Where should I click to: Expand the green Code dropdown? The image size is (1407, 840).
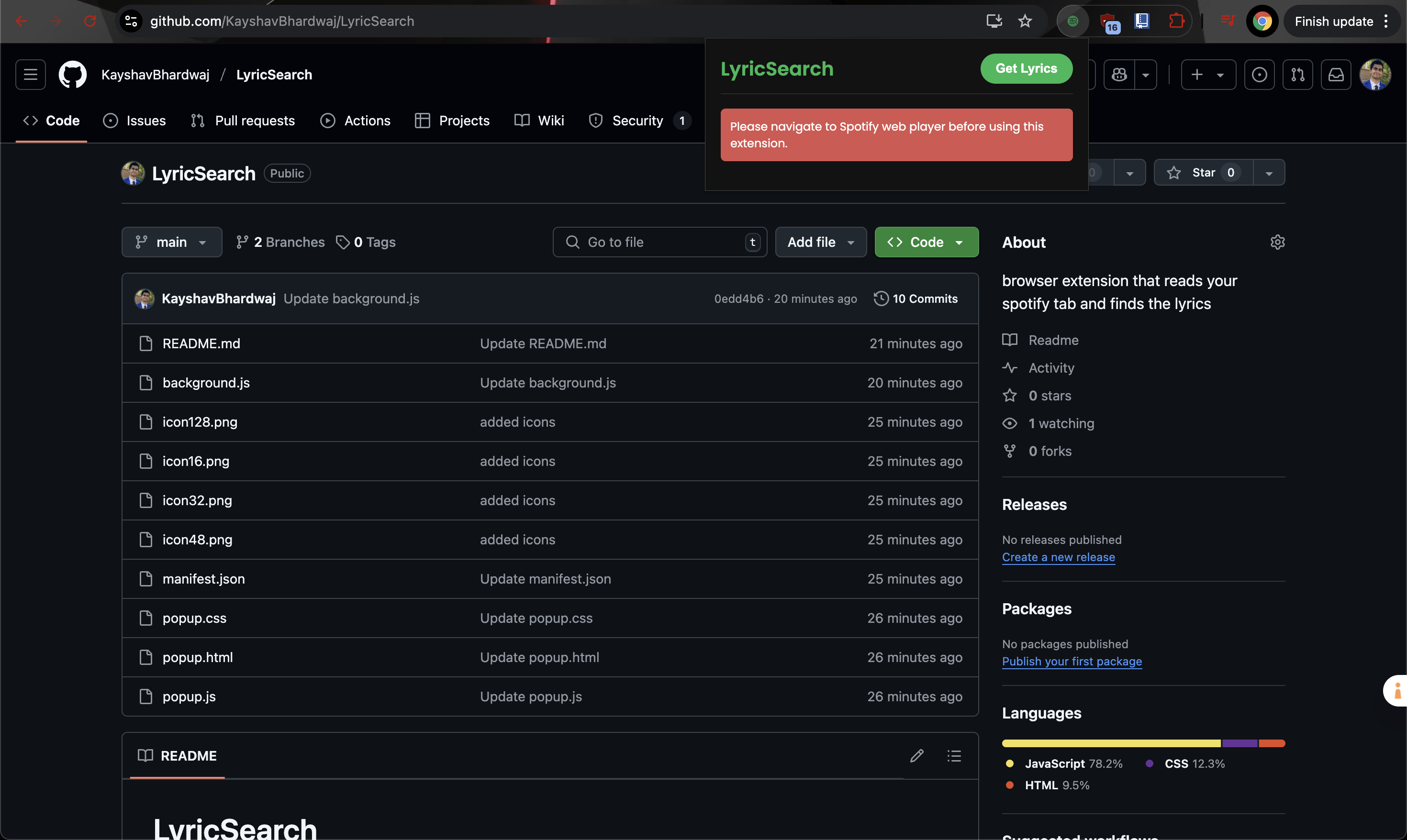(x=927, y=242)
